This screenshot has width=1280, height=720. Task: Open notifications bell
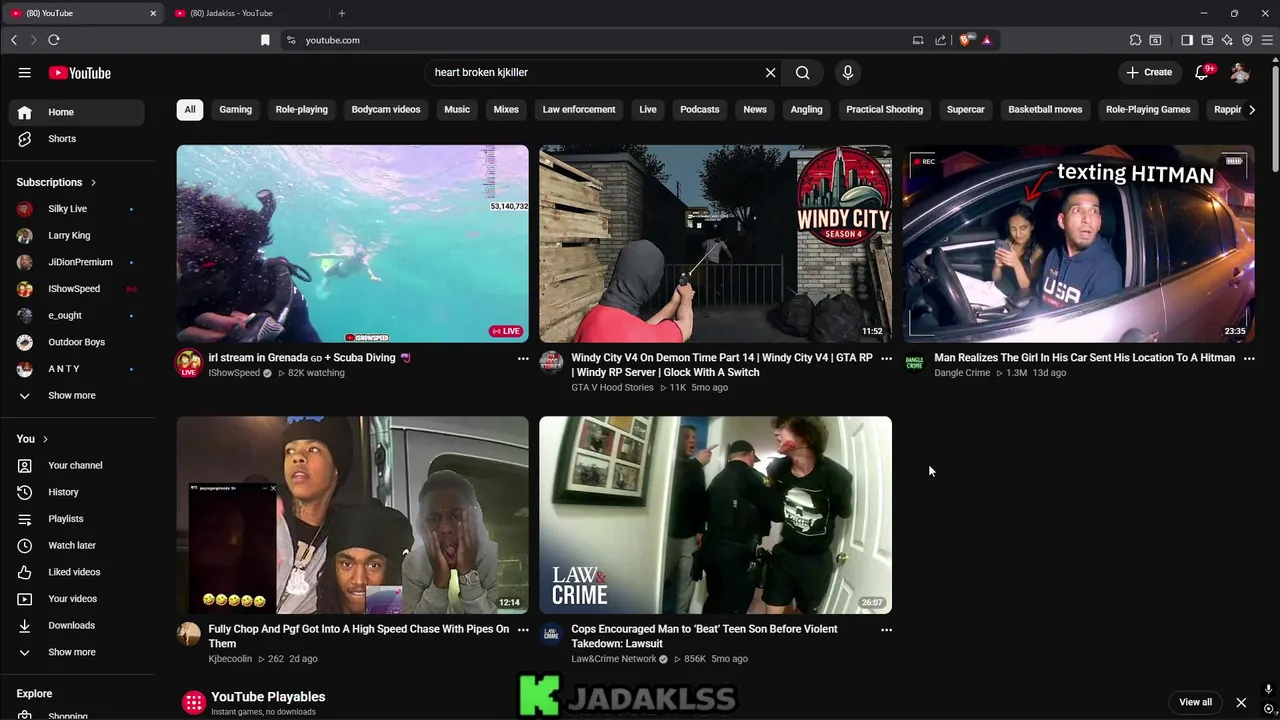1202,73
